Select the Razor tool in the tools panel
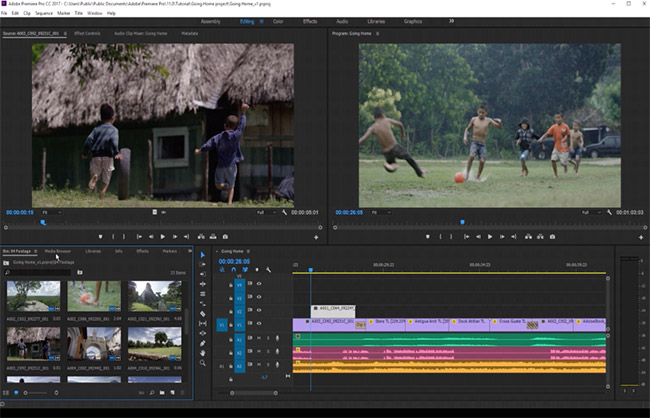Image resolution: width=650 pixels, height=418 pixels. pos(202,312)
